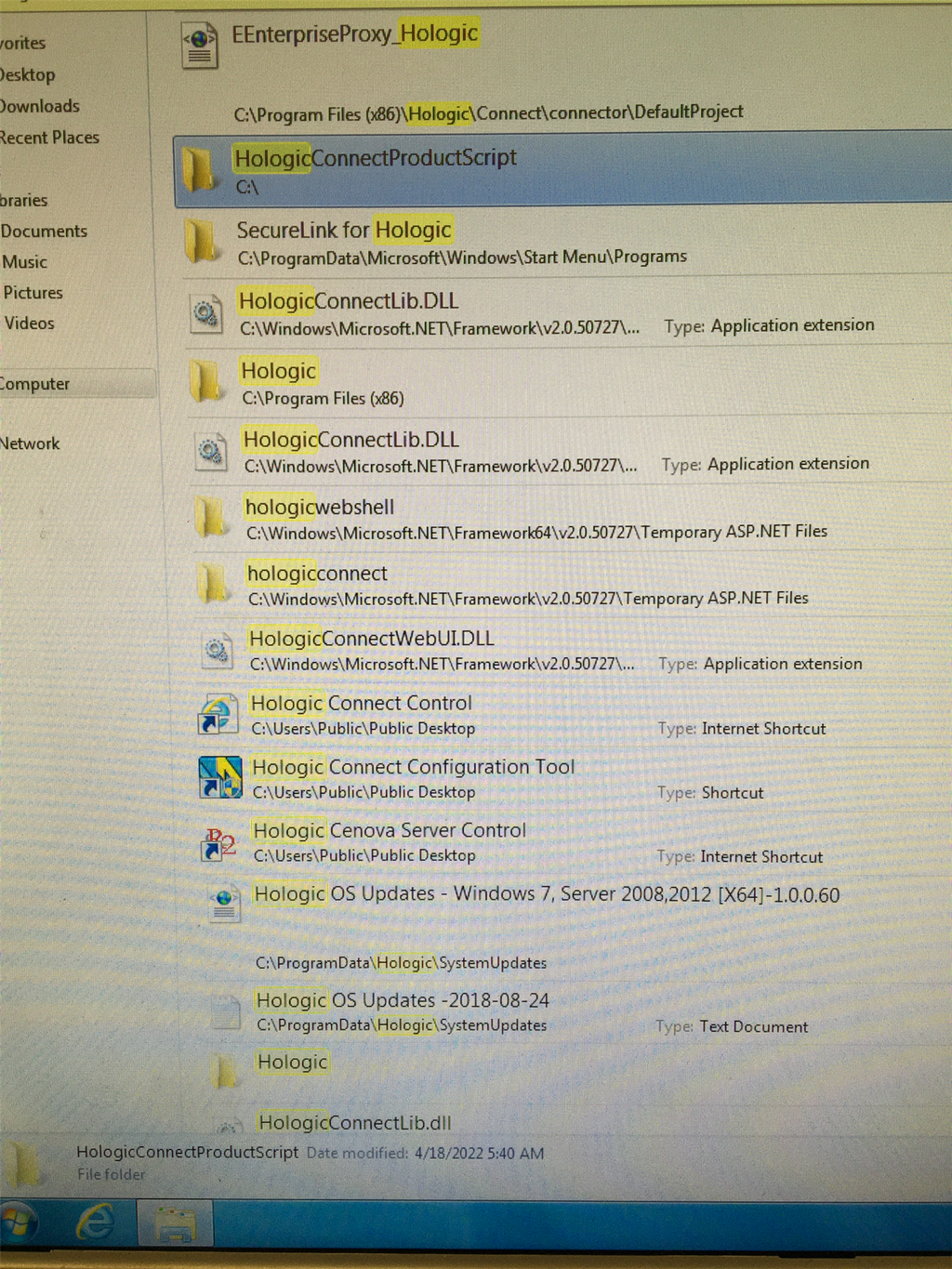Click the HologicConnectProductScript result name
Image resolution: width=952 pixels, height=1269 pixels.
point(376,158)
